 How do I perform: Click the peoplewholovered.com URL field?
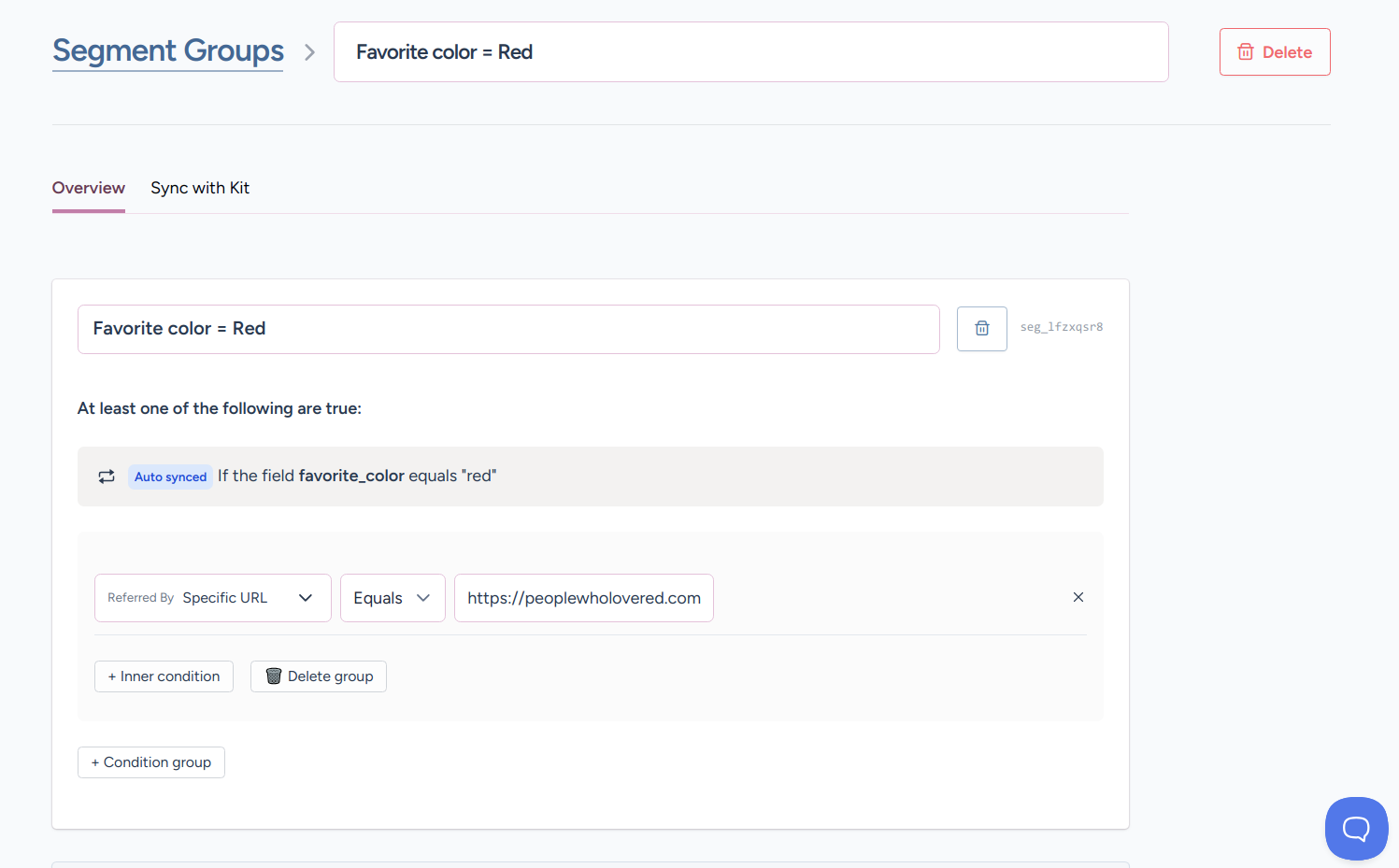(x=583, y=598)
